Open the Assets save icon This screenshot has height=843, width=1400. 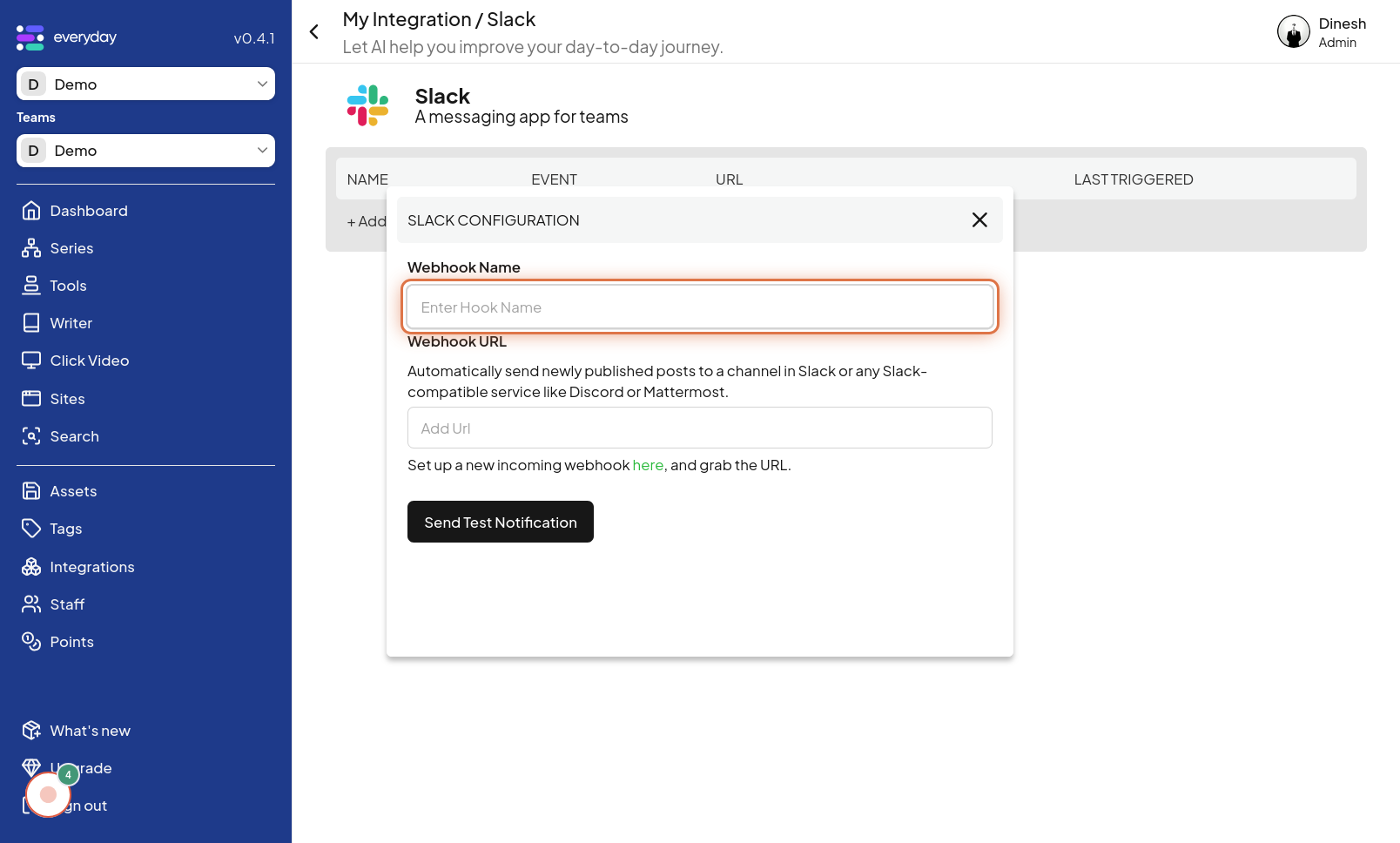point(31,491)
